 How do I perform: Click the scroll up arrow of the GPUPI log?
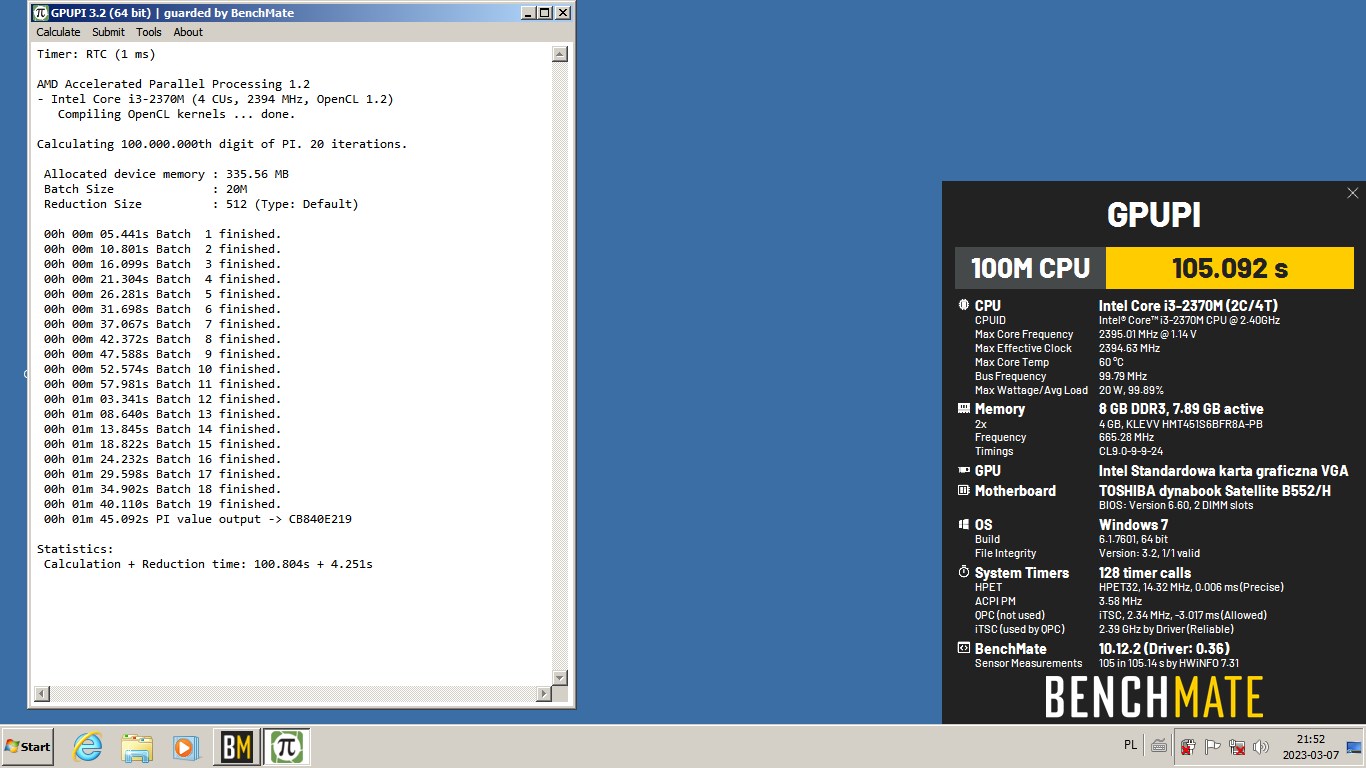(x=560, y=54)
